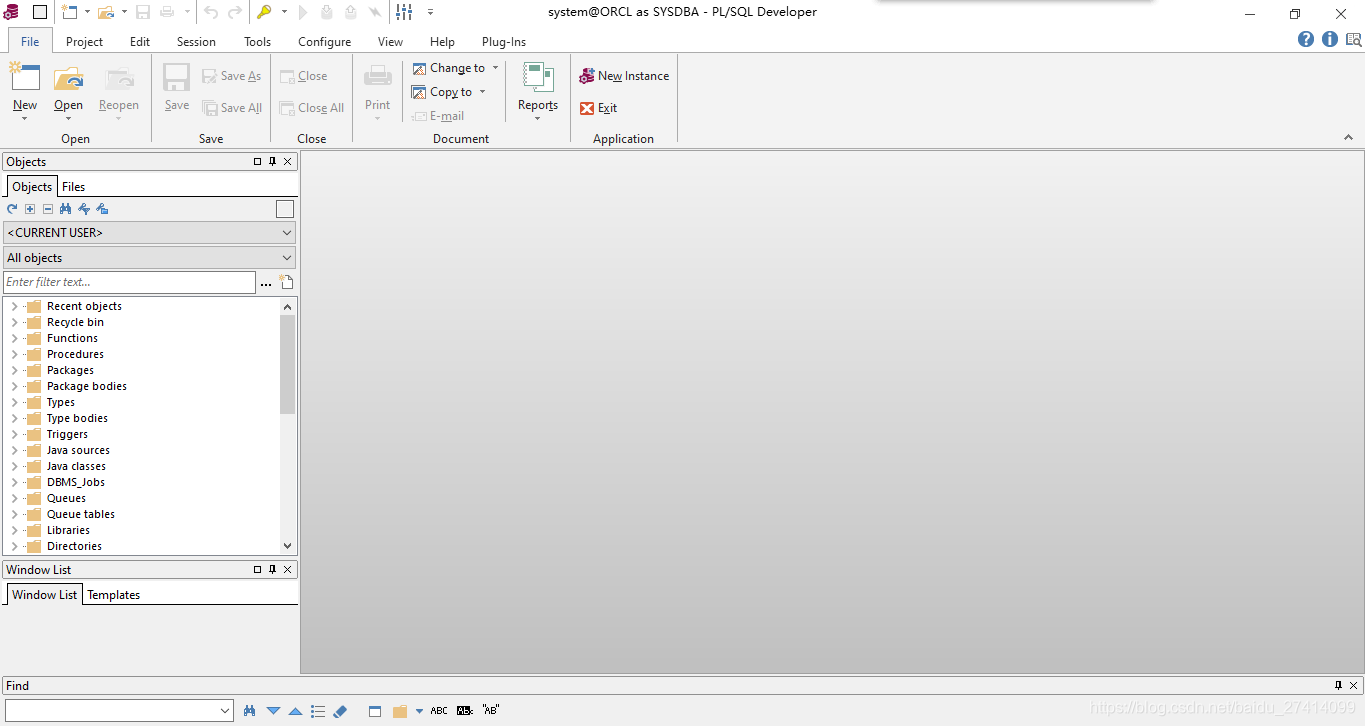Click the object filters icon in Objects toolbar

point(84,209)
